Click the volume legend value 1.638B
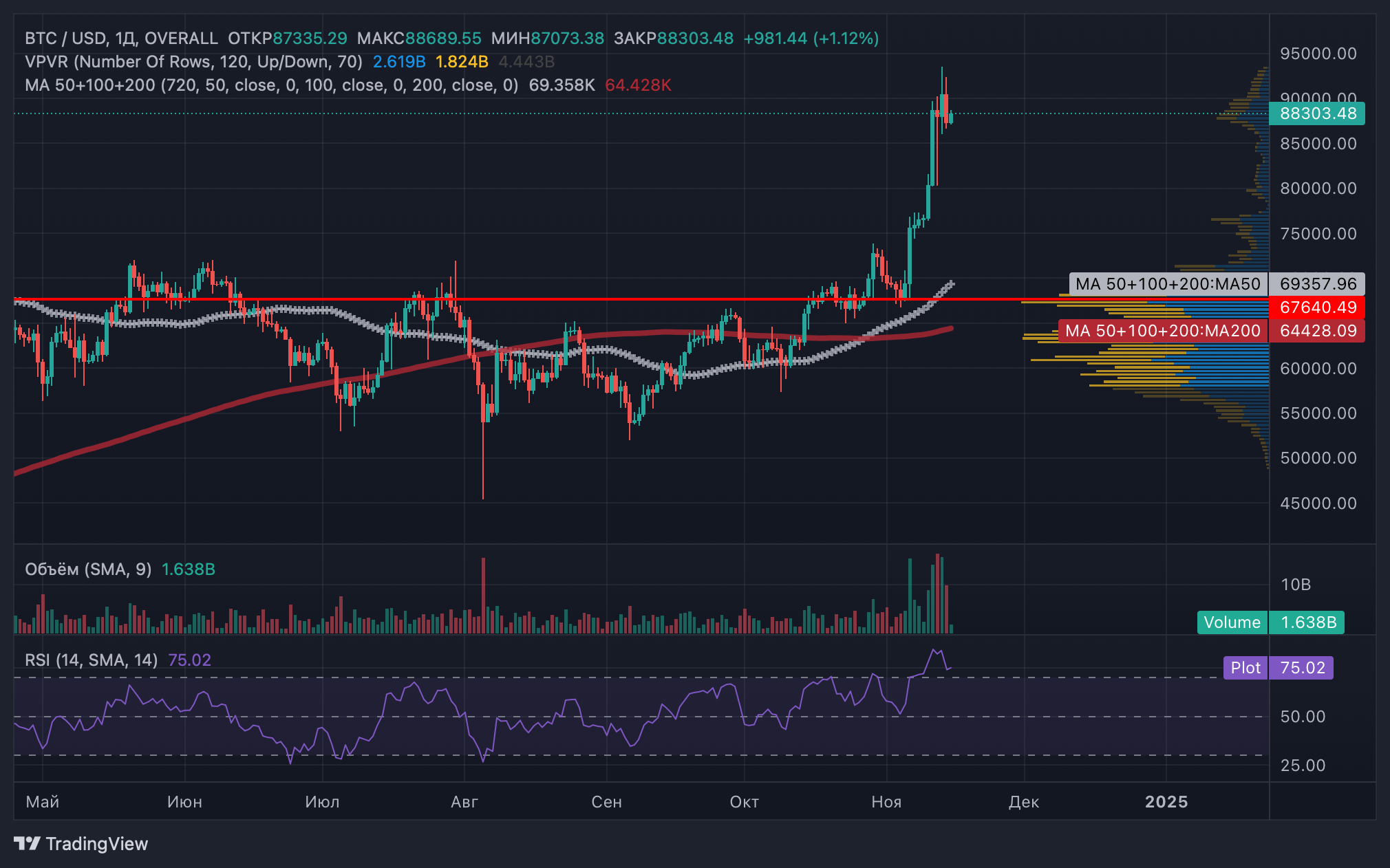This screenshot has width=1390, height=868. (x=188, y=569)
